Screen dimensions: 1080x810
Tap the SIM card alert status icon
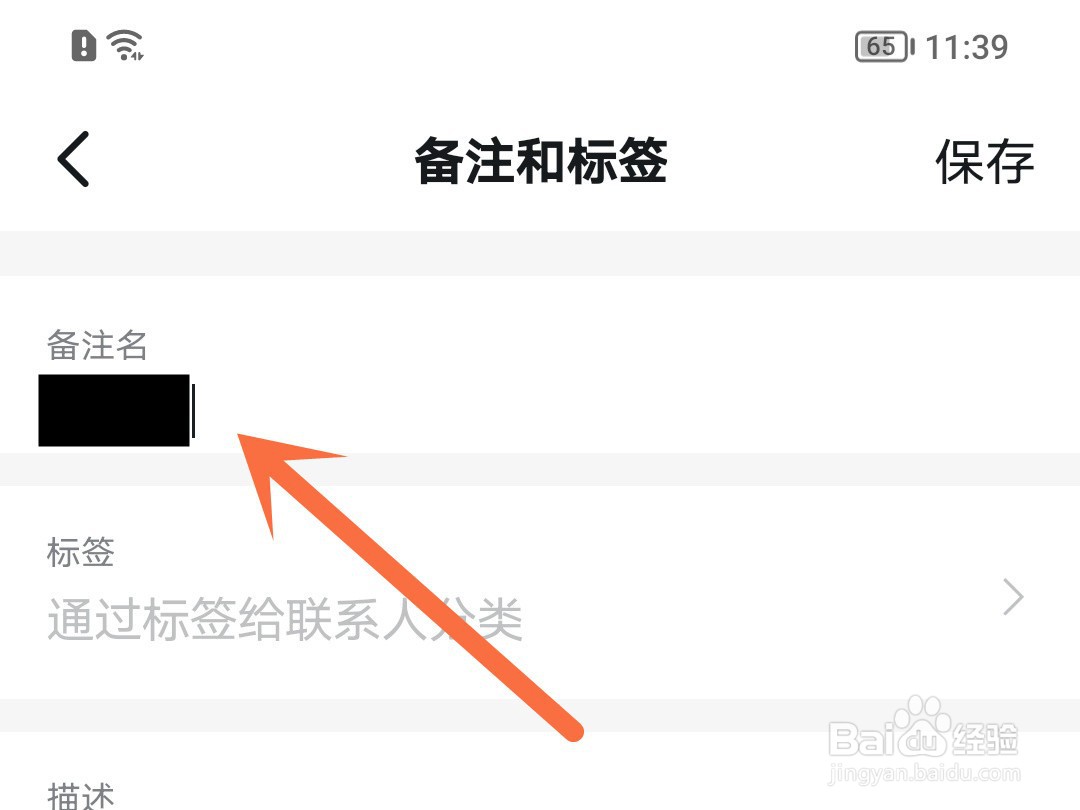tap(83, 46)
